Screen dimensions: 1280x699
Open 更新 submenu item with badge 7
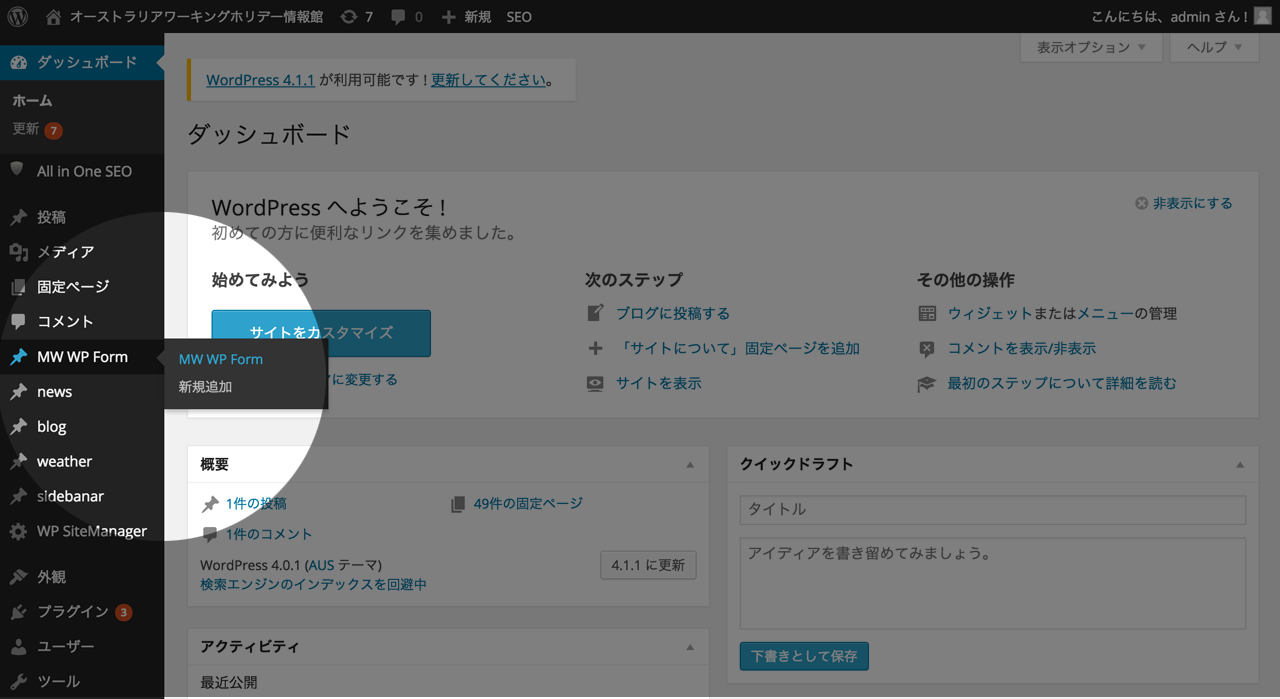[37, 129]
